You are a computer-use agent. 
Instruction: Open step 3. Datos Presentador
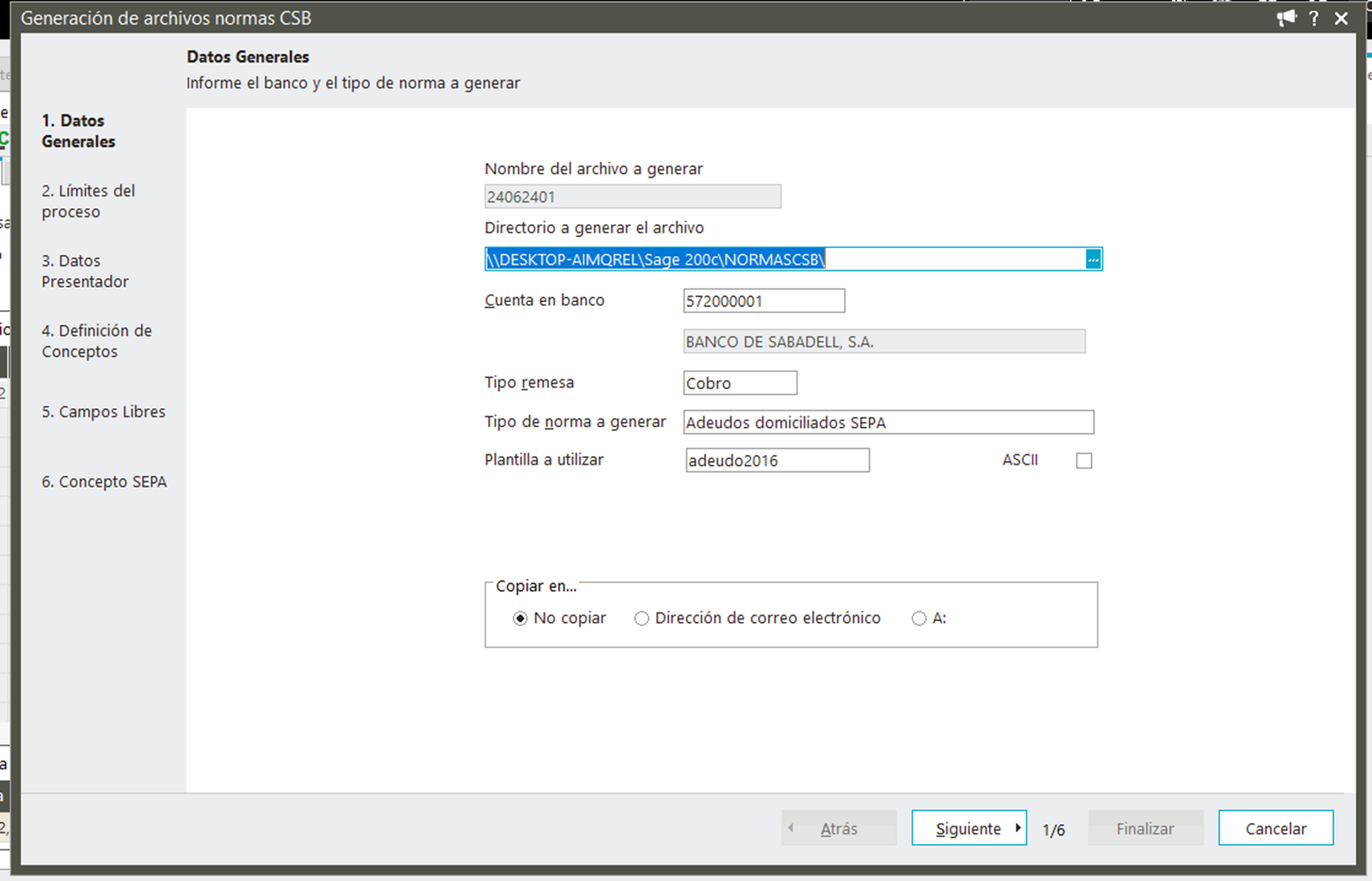85,271
